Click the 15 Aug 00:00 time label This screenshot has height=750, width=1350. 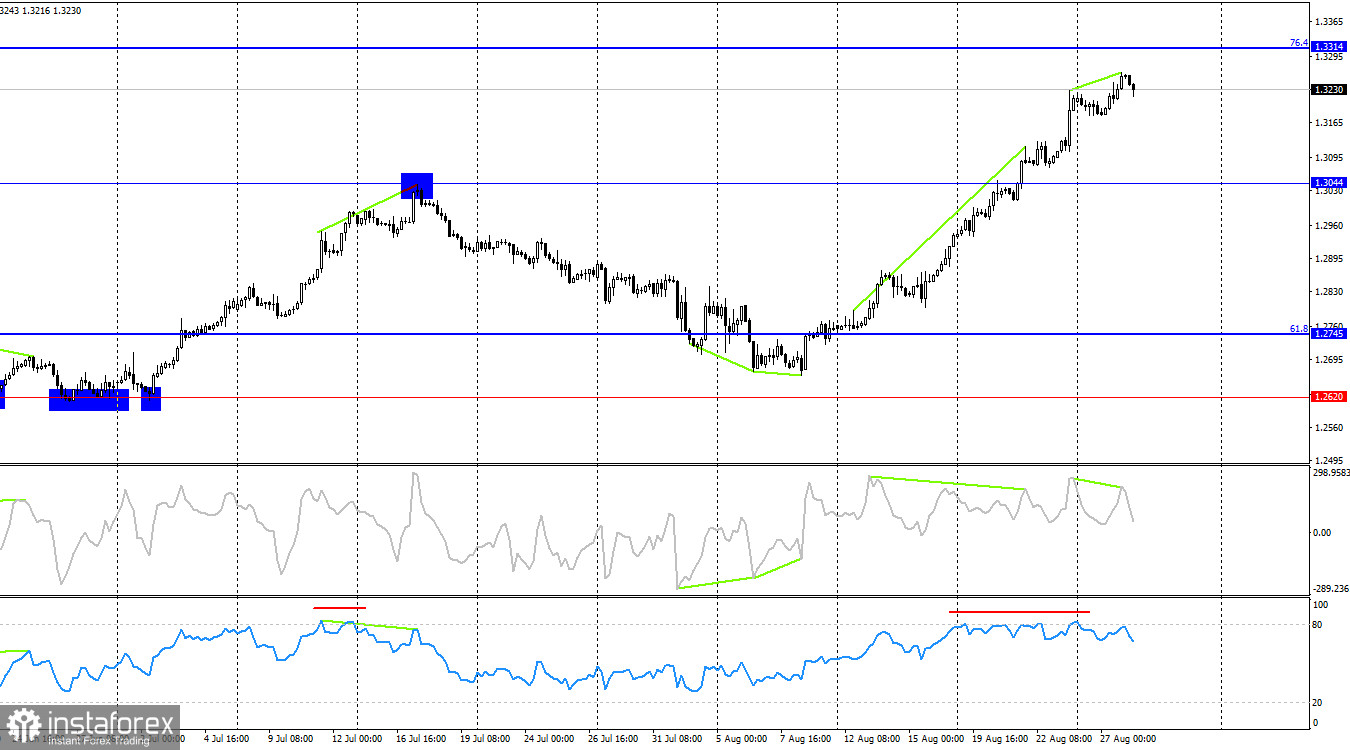coord(937,739)
